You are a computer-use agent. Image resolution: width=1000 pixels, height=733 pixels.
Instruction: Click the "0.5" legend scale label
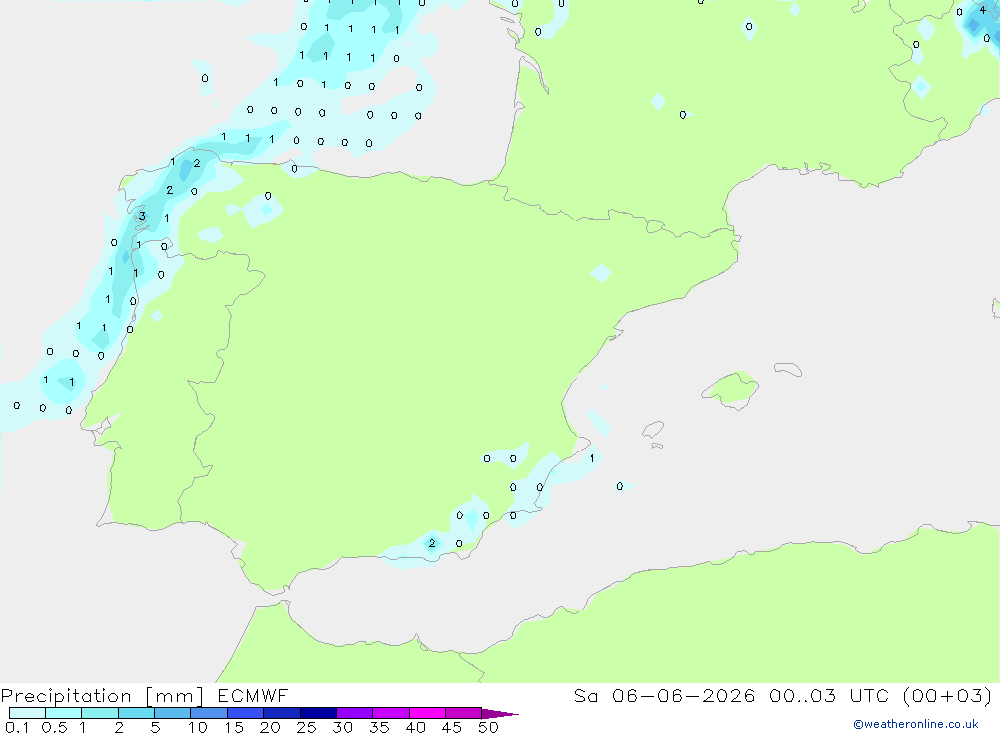click(x=54, y=727)
